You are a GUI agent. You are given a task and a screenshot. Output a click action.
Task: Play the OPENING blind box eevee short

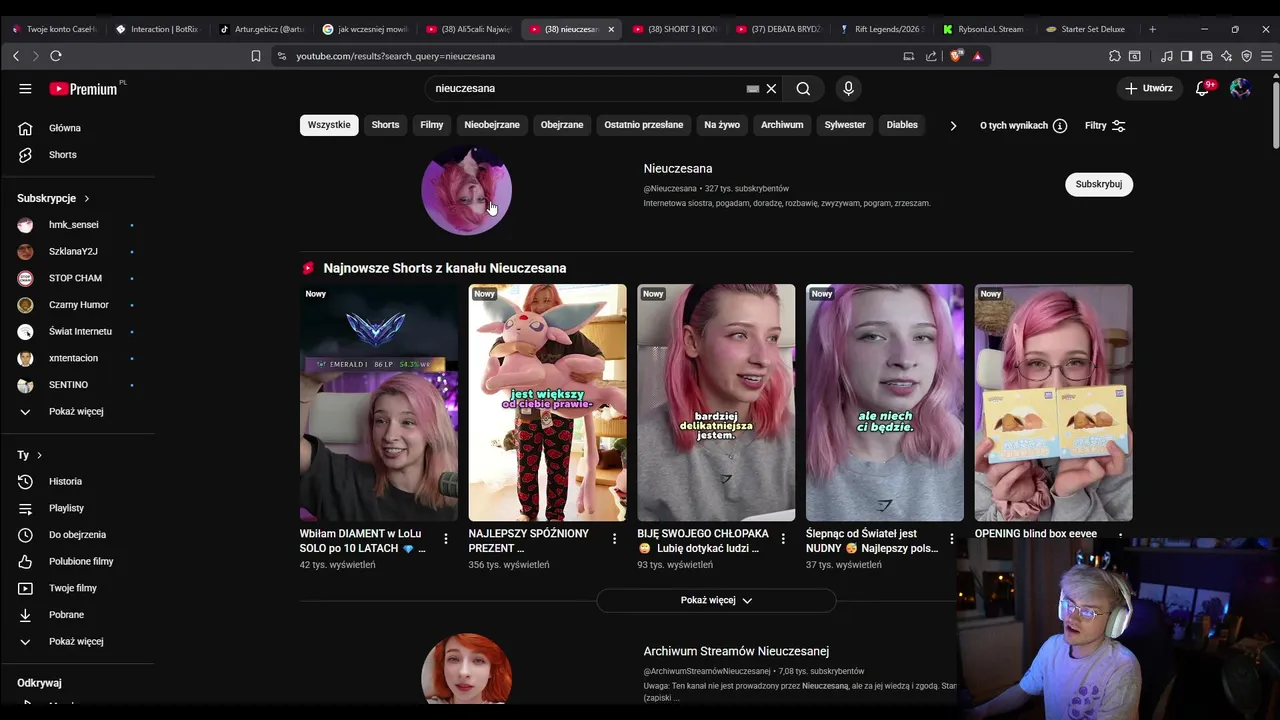(x=1053, y=403)
